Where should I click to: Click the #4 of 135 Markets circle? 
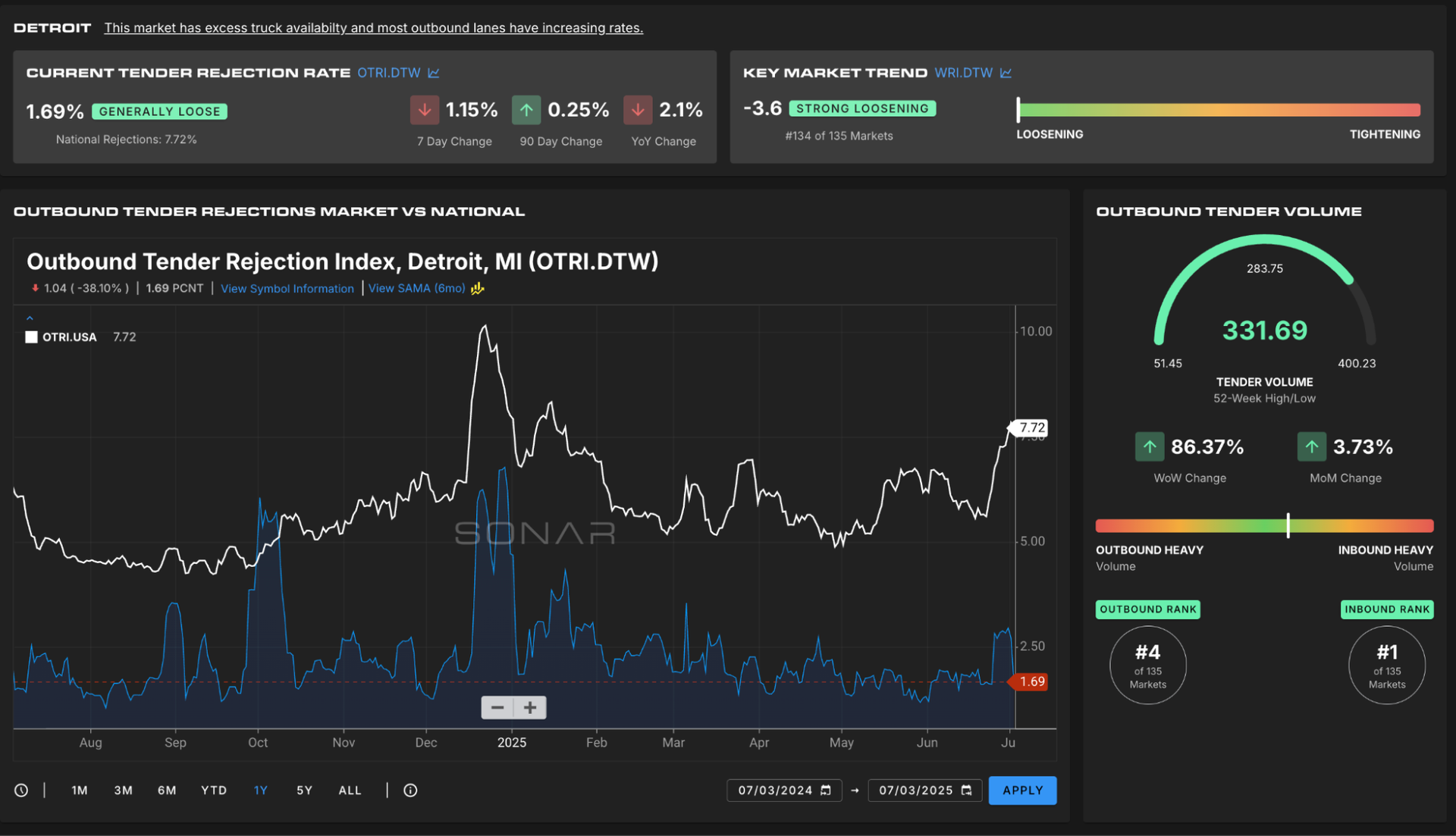pyautogui.click(x=1148, y=665)
